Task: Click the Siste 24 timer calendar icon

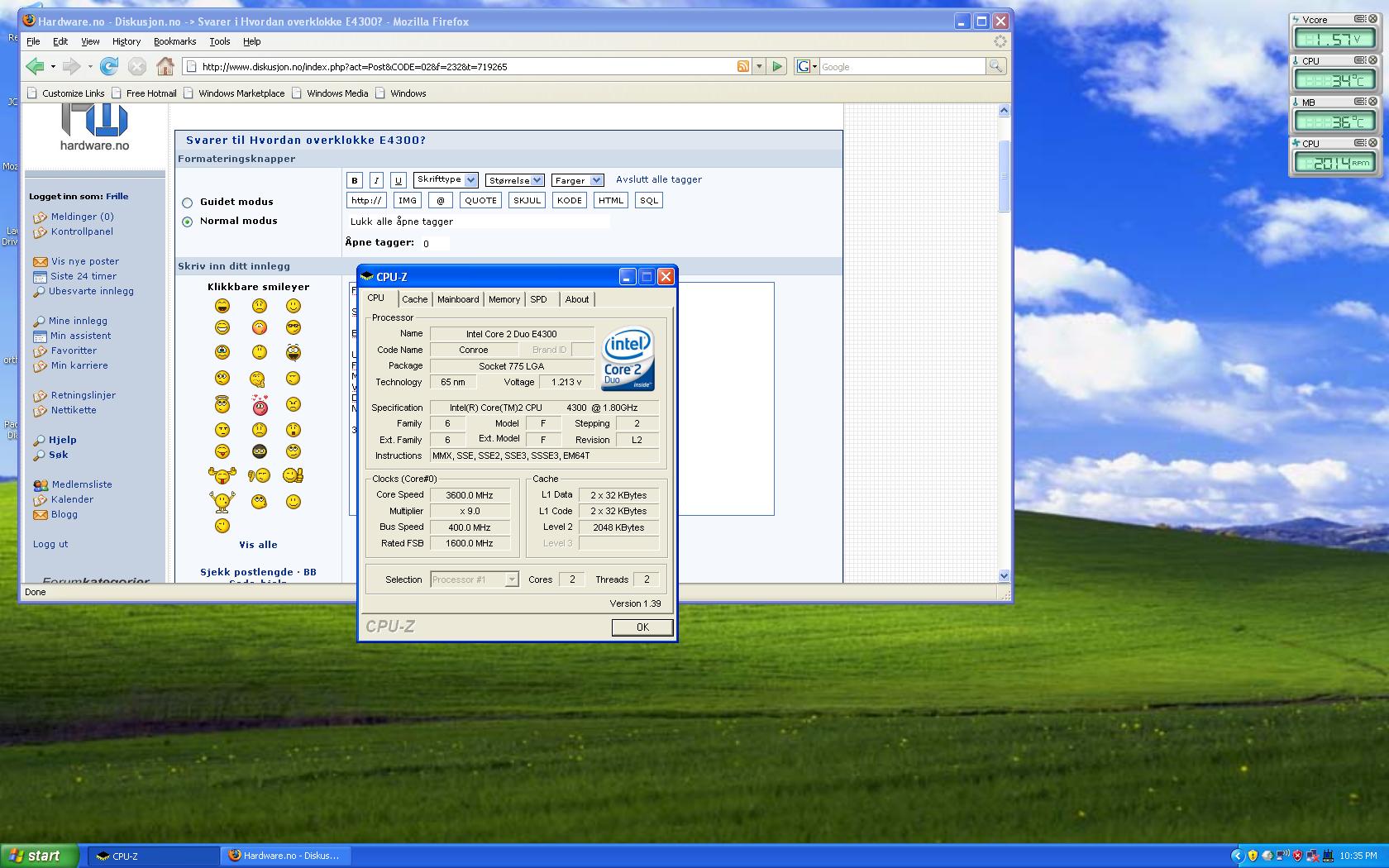Action: pyautogui.click(x=40, y=276)
